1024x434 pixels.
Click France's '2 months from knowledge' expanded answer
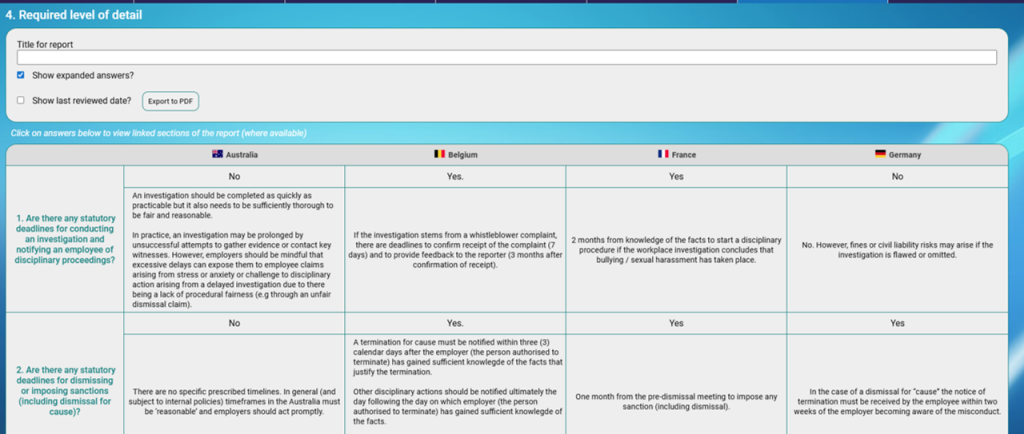[676, 246]
